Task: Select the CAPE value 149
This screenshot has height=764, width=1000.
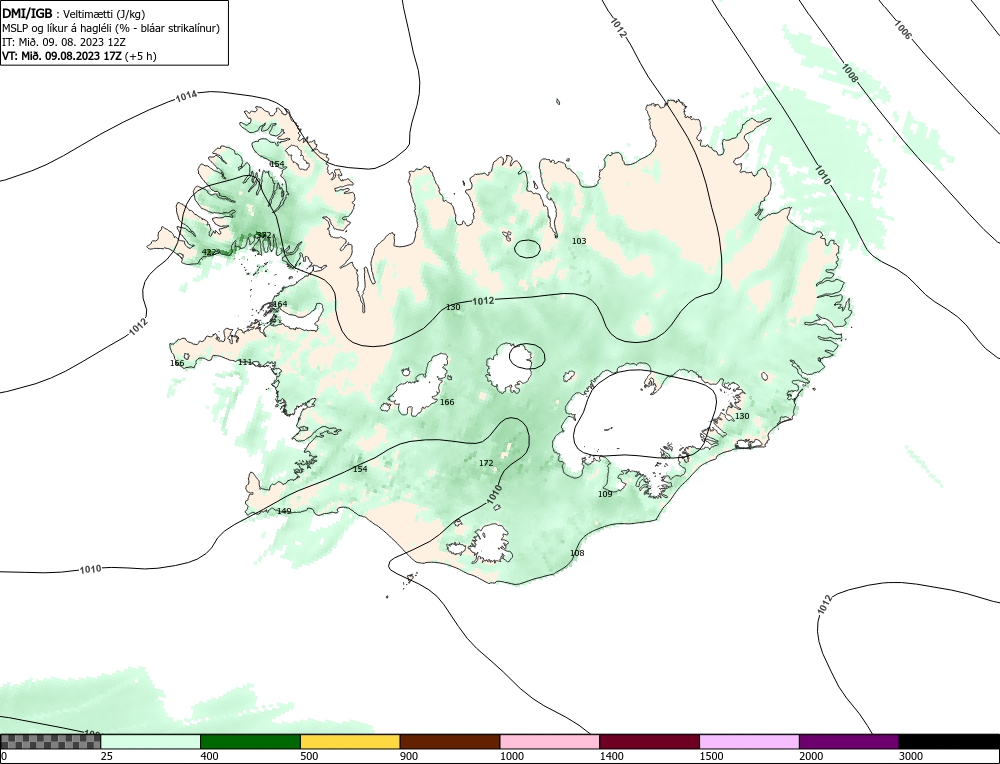Action: (x=284, y=511)
